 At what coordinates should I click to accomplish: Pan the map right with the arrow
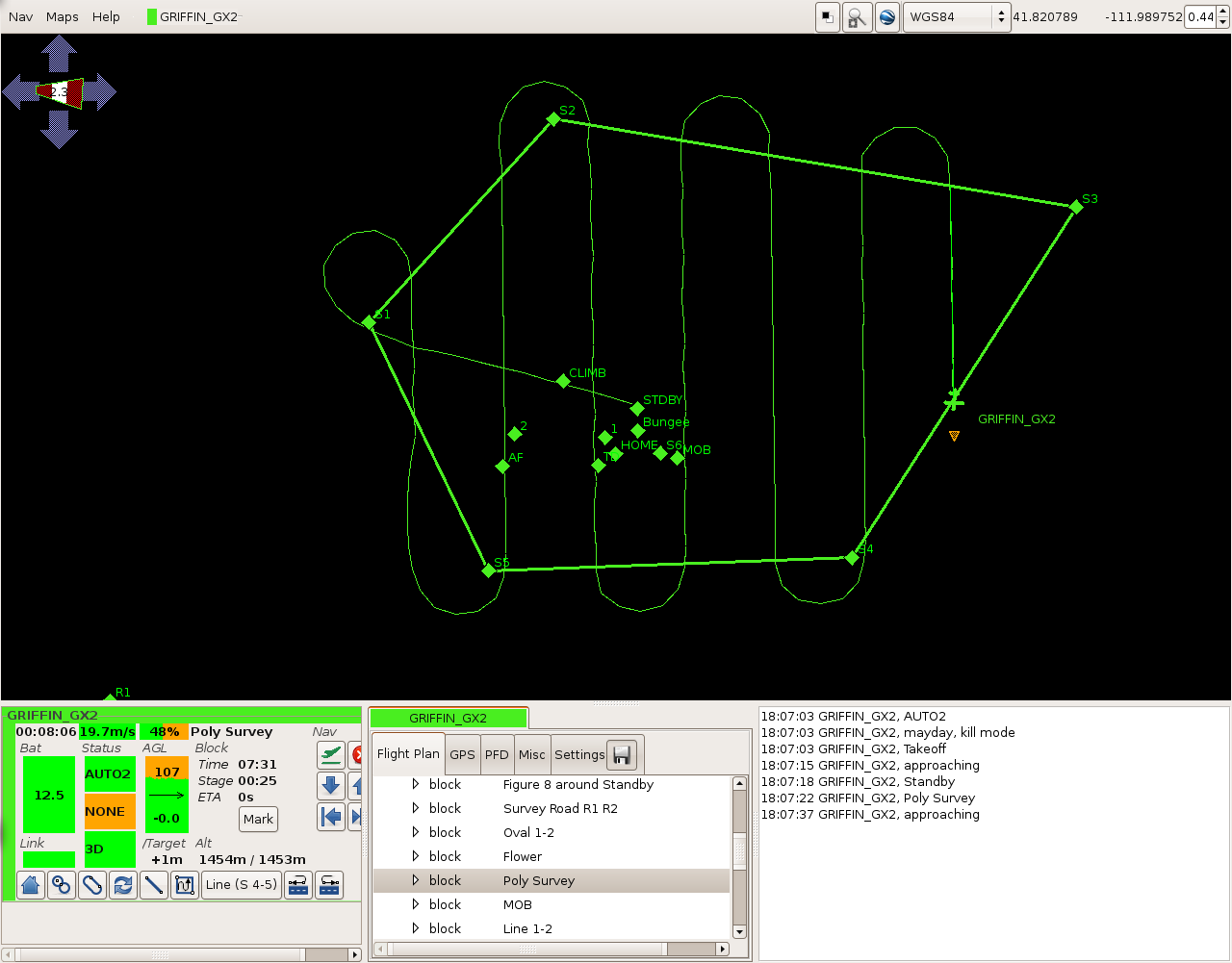[x=99, y=92]
